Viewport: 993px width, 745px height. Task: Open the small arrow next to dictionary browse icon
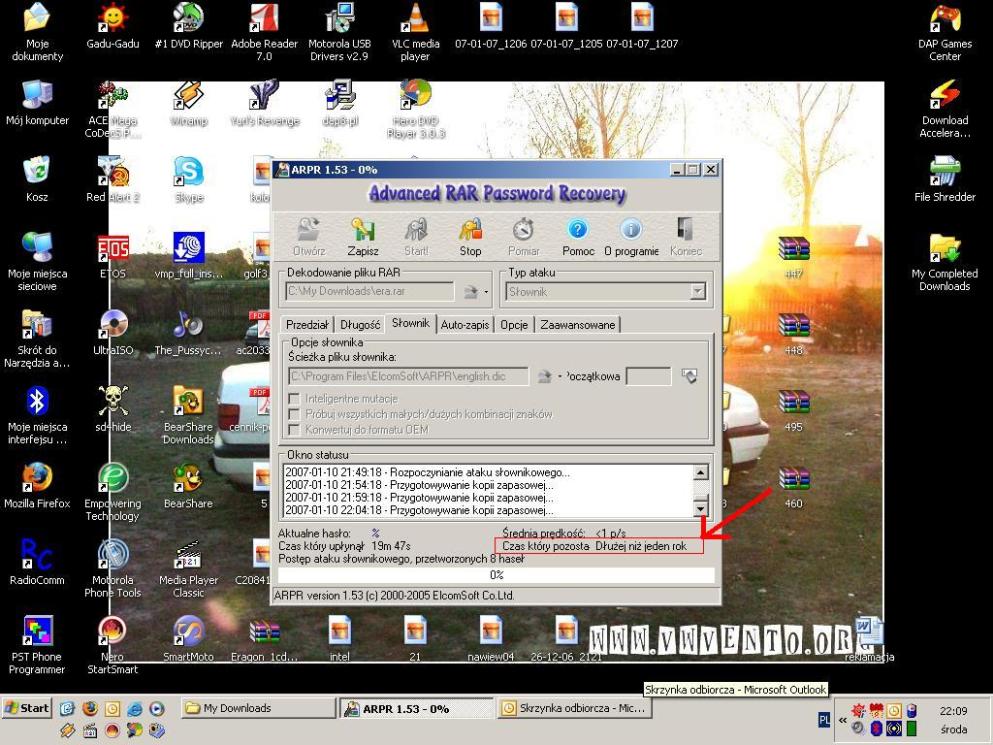(x=559, y=377)
